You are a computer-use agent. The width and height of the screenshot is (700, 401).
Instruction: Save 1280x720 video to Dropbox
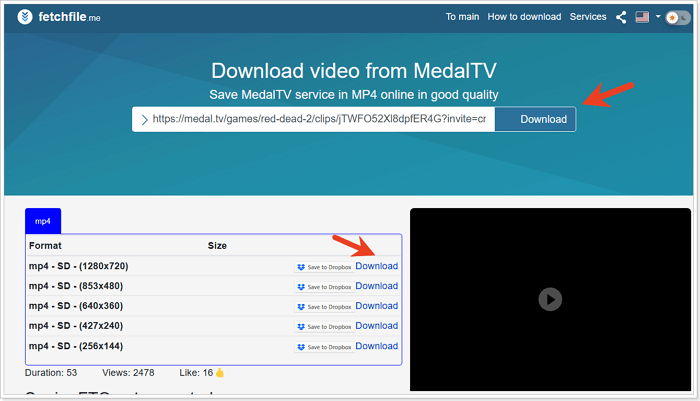[x=325, y=267]
